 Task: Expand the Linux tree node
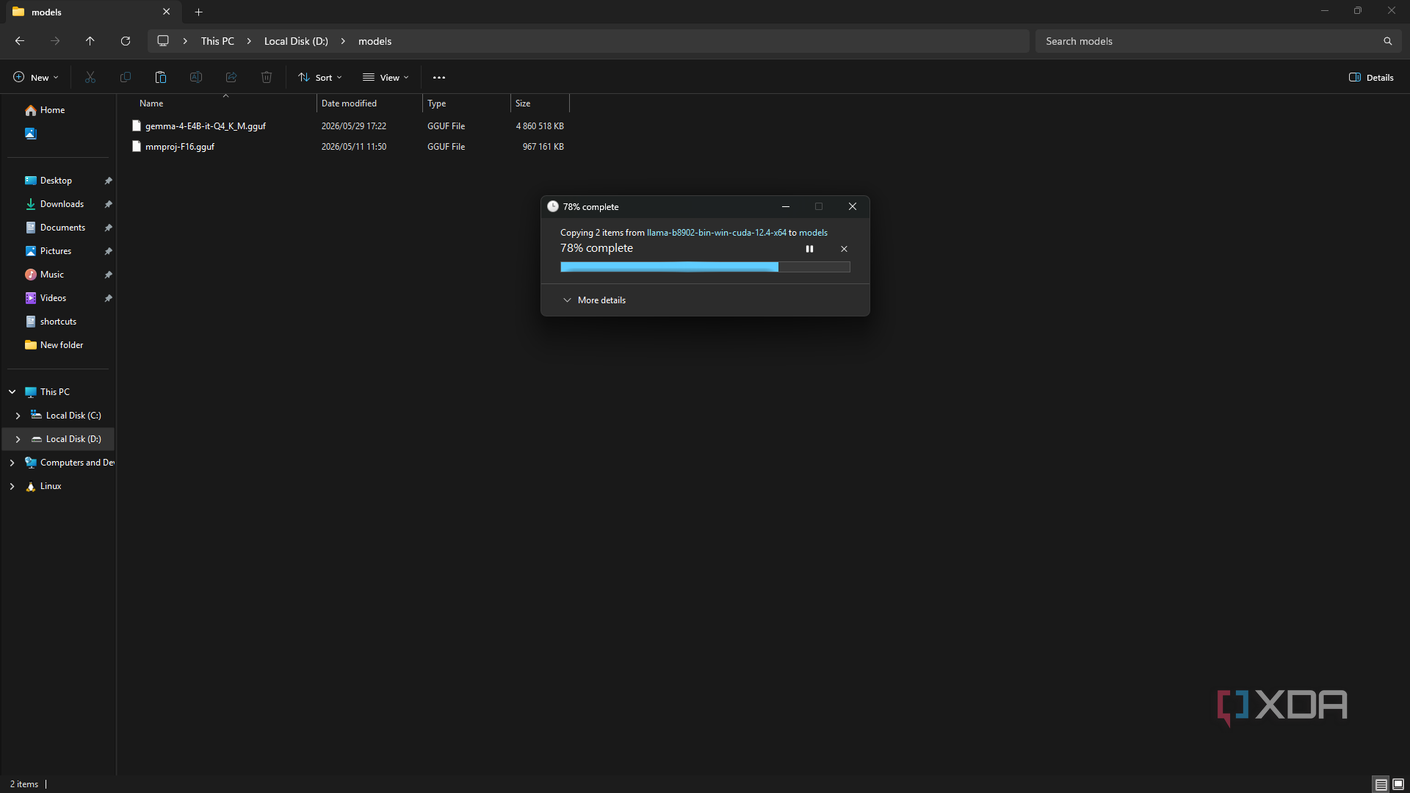[x=12, y=486]
